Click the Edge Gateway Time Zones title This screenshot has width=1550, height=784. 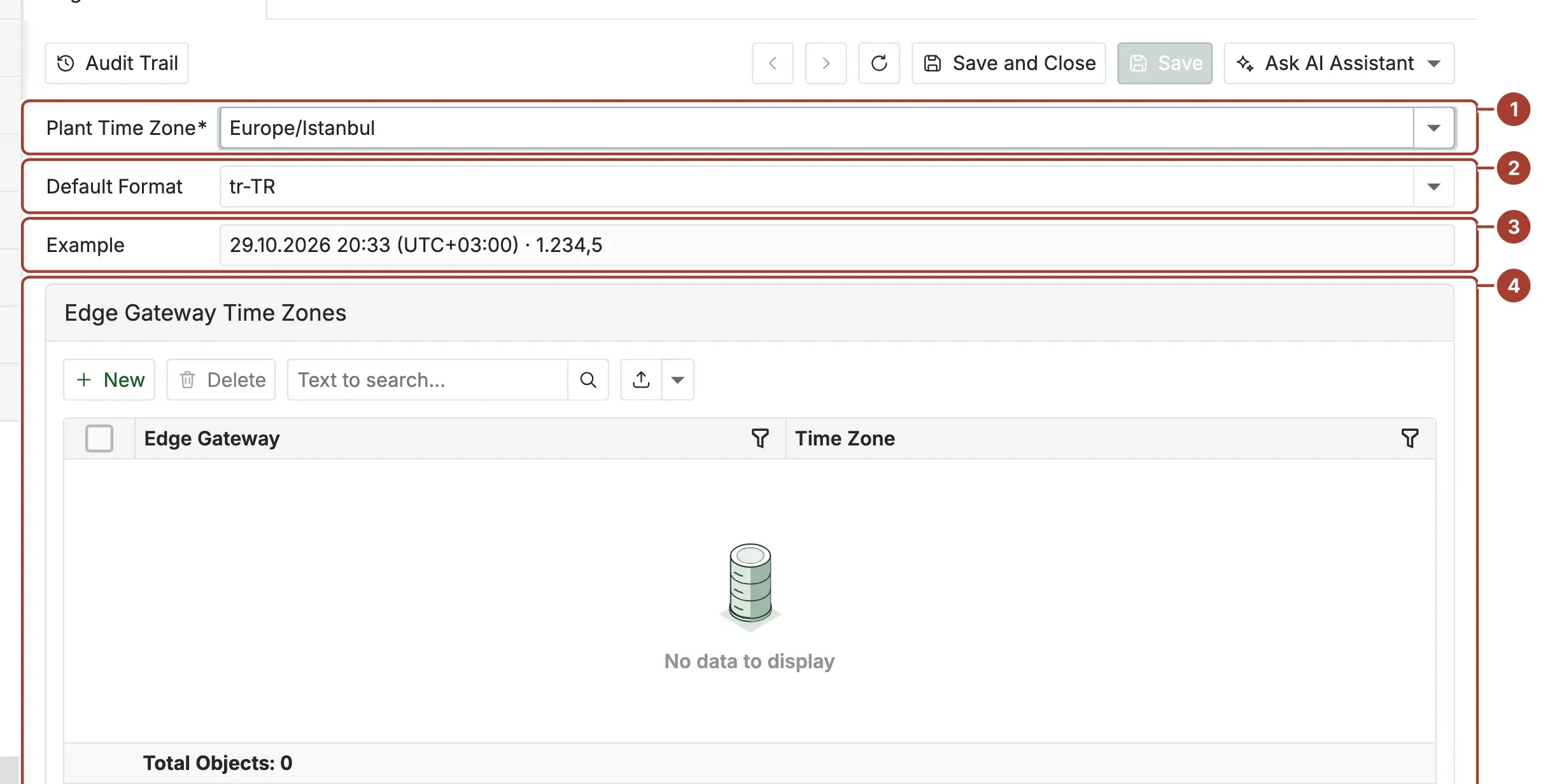[x=206, y=313]
